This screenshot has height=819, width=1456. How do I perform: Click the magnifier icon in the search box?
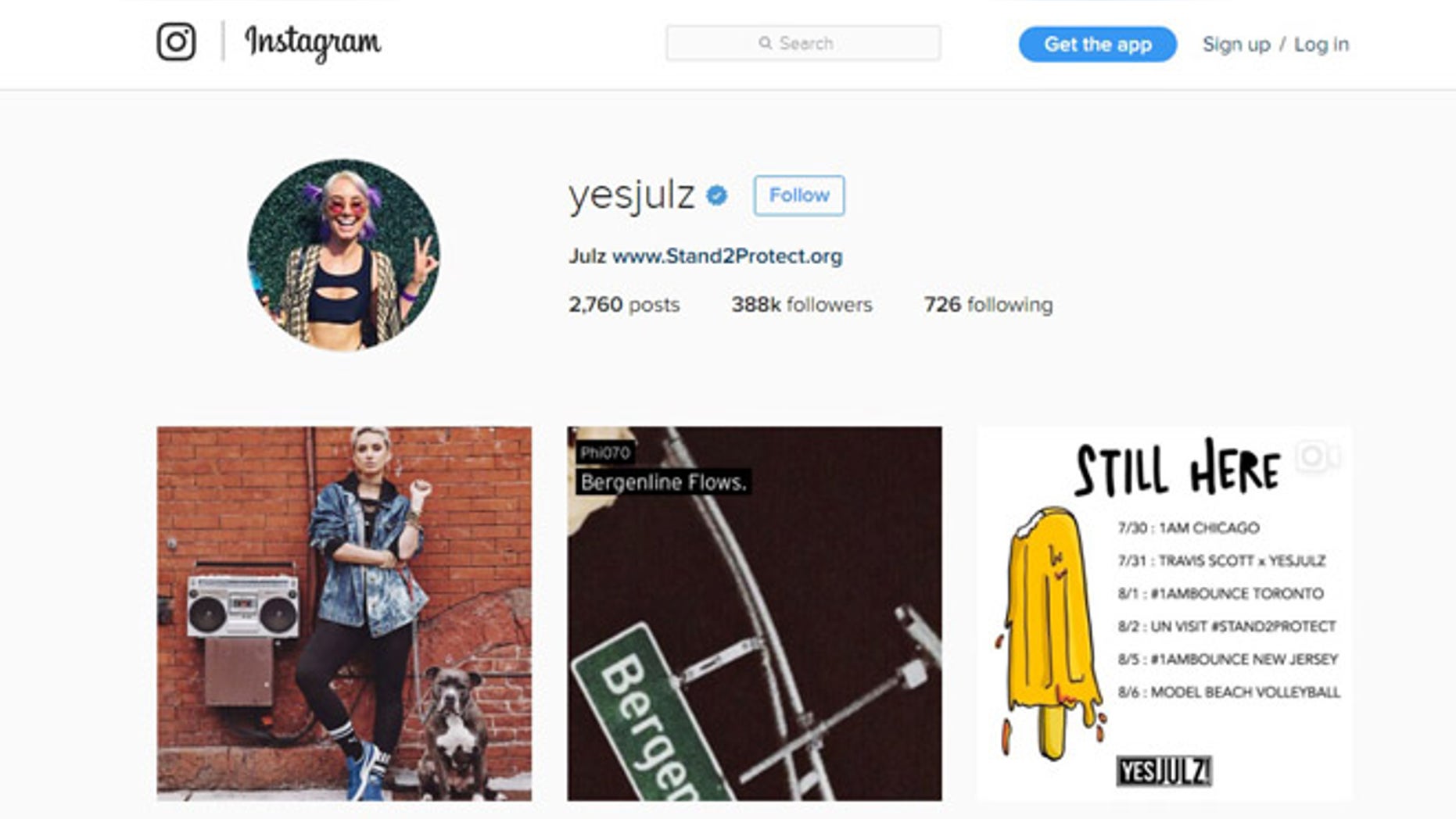click(x=765, y=43)
